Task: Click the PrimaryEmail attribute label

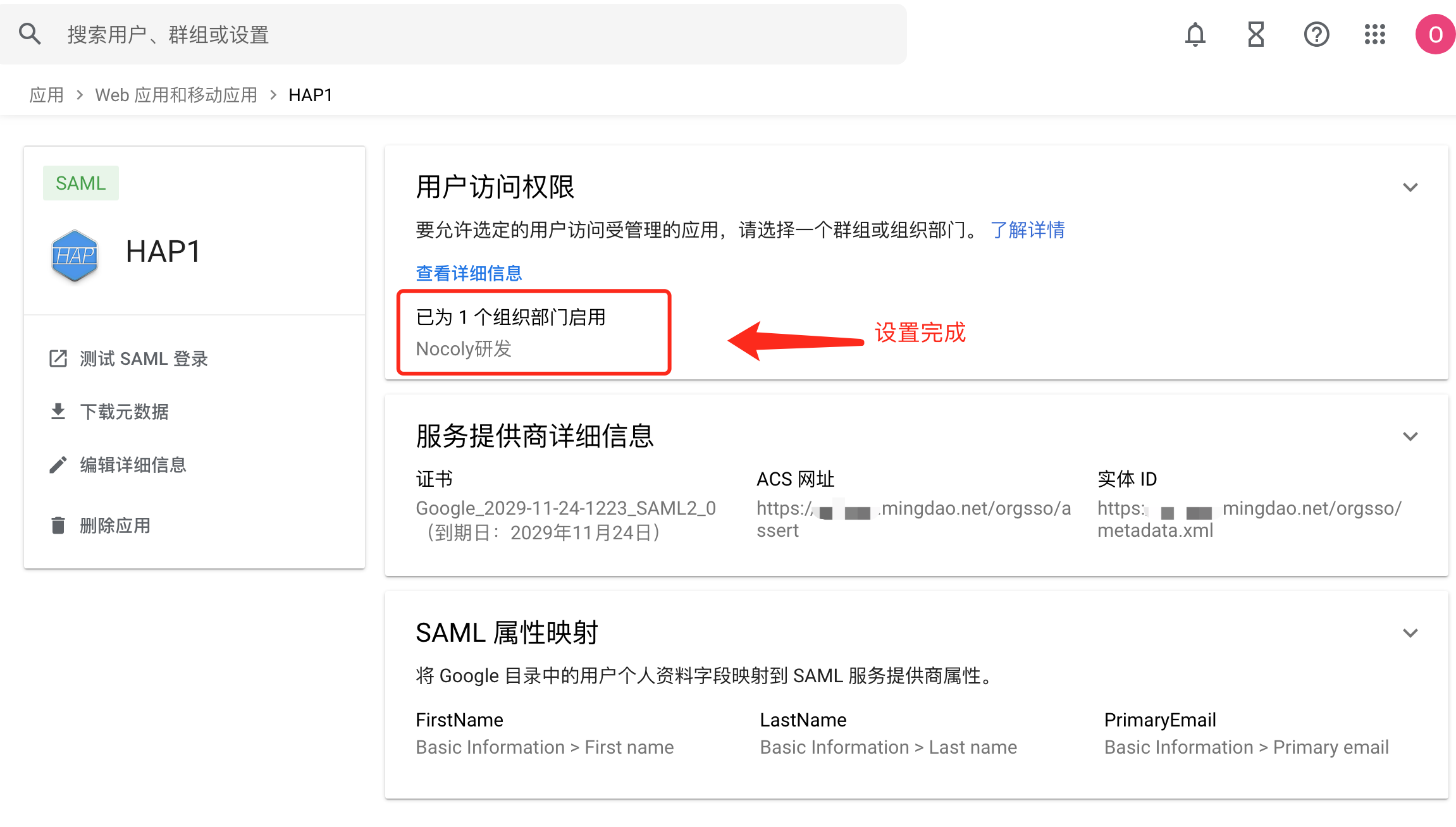Action: 1160,720
